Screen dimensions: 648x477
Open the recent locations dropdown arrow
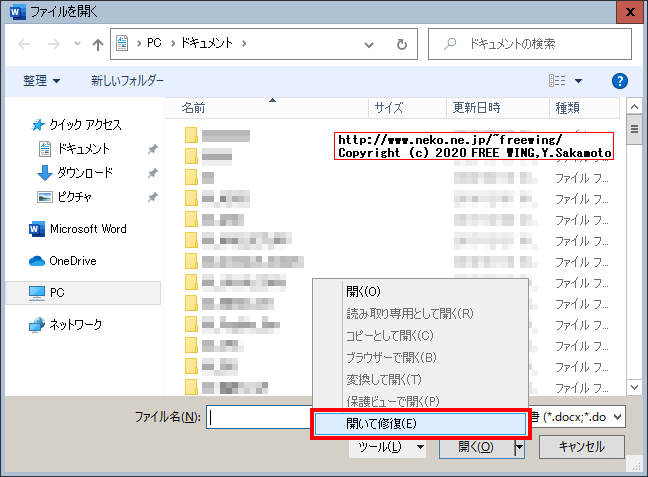point(77,43)
